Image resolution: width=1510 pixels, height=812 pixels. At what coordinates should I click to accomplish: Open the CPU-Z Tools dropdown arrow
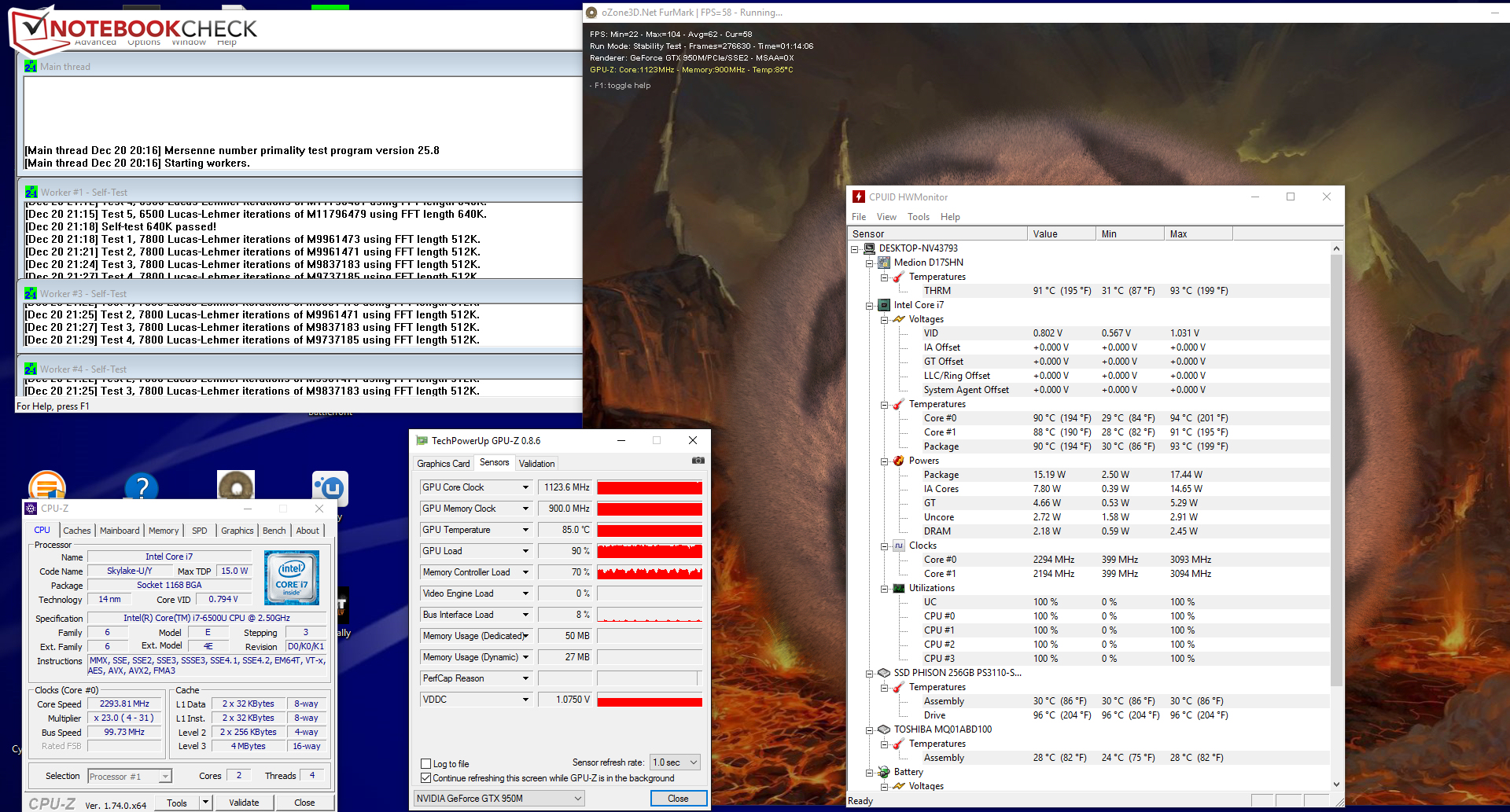point(206,803)
